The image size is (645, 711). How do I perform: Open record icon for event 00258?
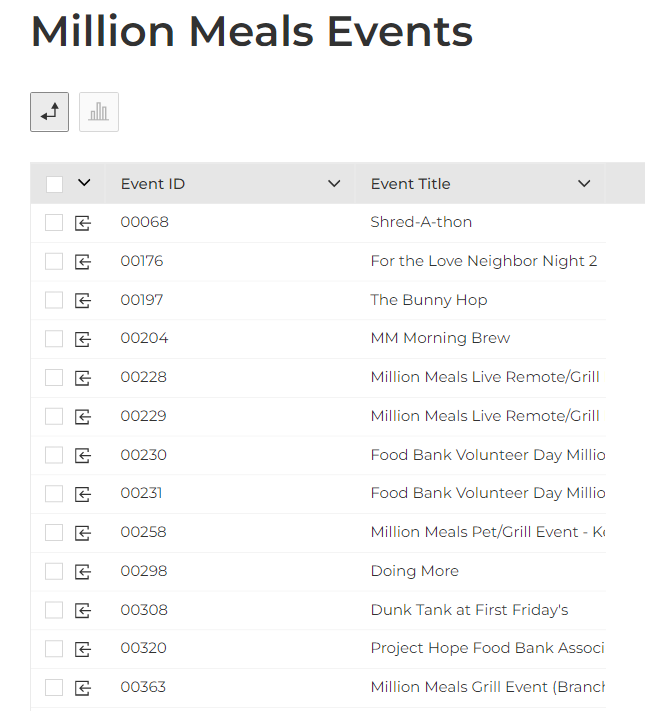[x=83, y=533]
